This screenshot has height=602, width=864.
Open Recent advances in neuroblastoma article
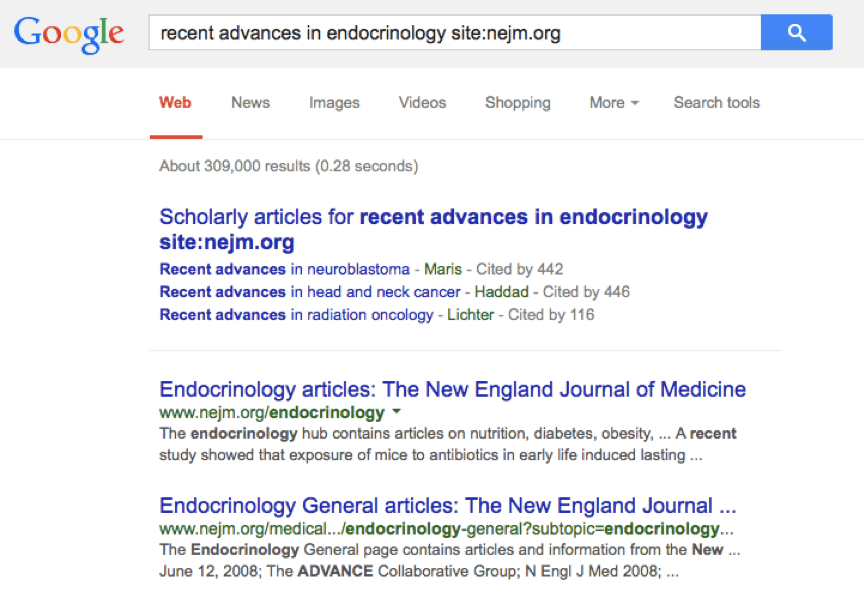[x=284, y=269]
